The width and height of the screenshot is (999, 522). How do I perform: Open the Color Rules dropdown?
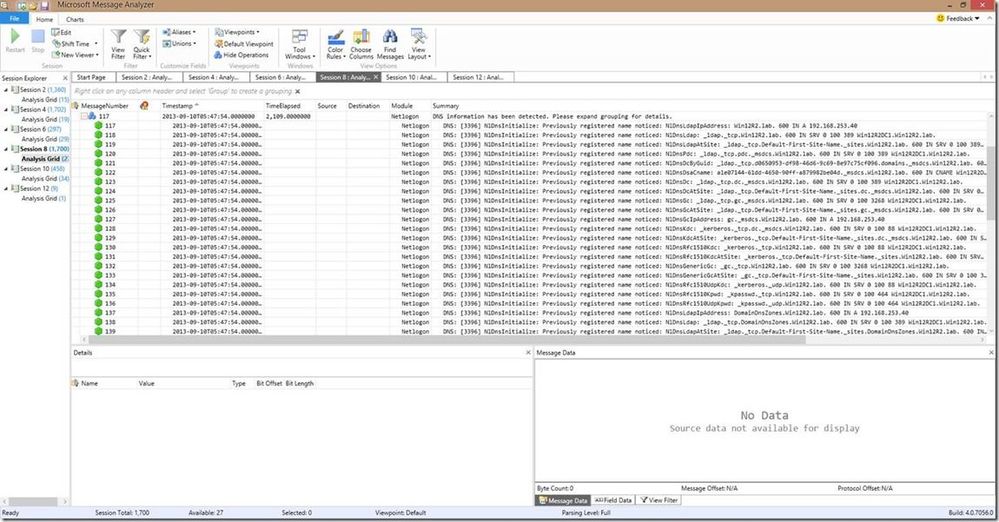[x=336, y=45]
